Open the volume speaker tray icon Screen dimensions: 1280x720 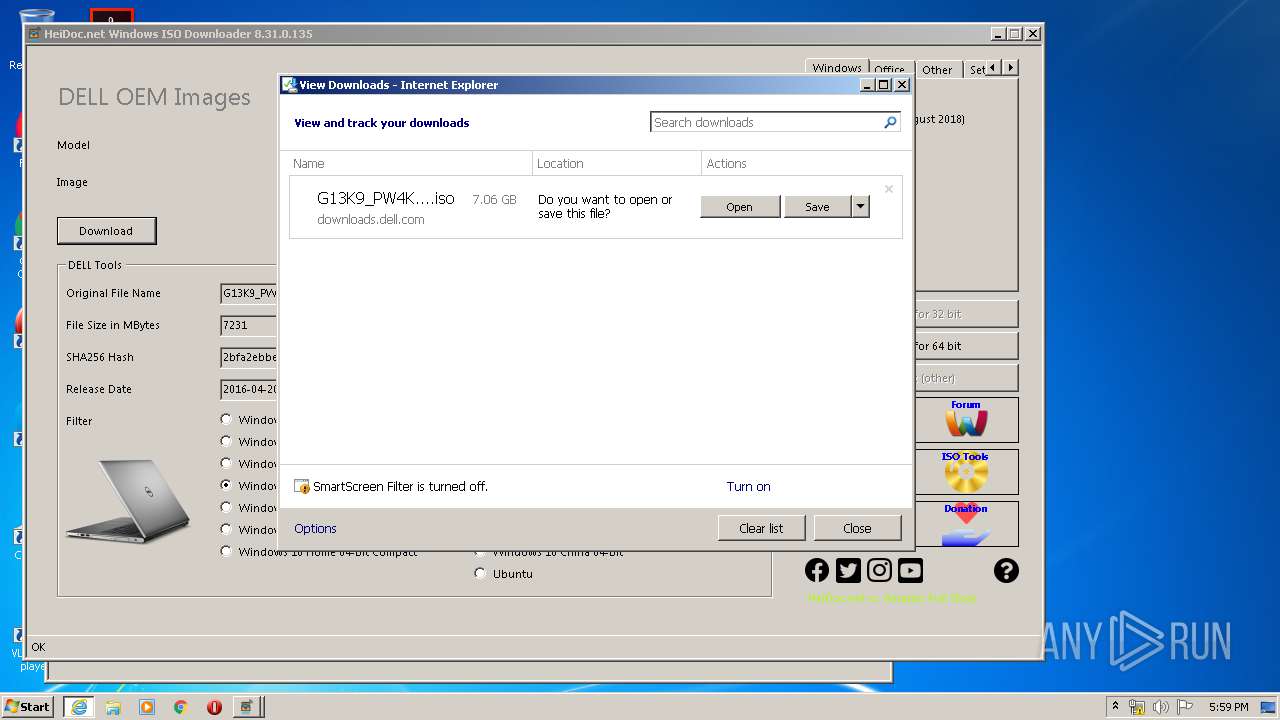1161,707
